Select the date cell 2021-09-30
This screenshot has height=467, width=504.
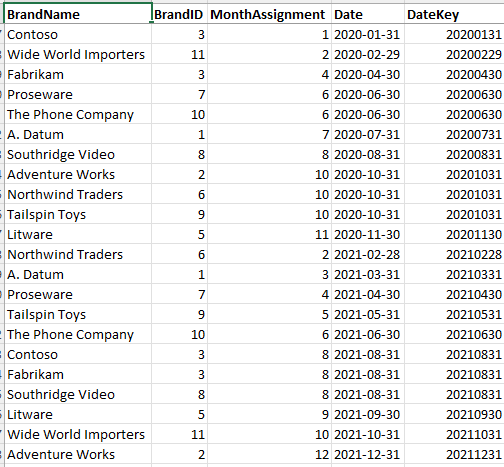click(x=368, y=414)
